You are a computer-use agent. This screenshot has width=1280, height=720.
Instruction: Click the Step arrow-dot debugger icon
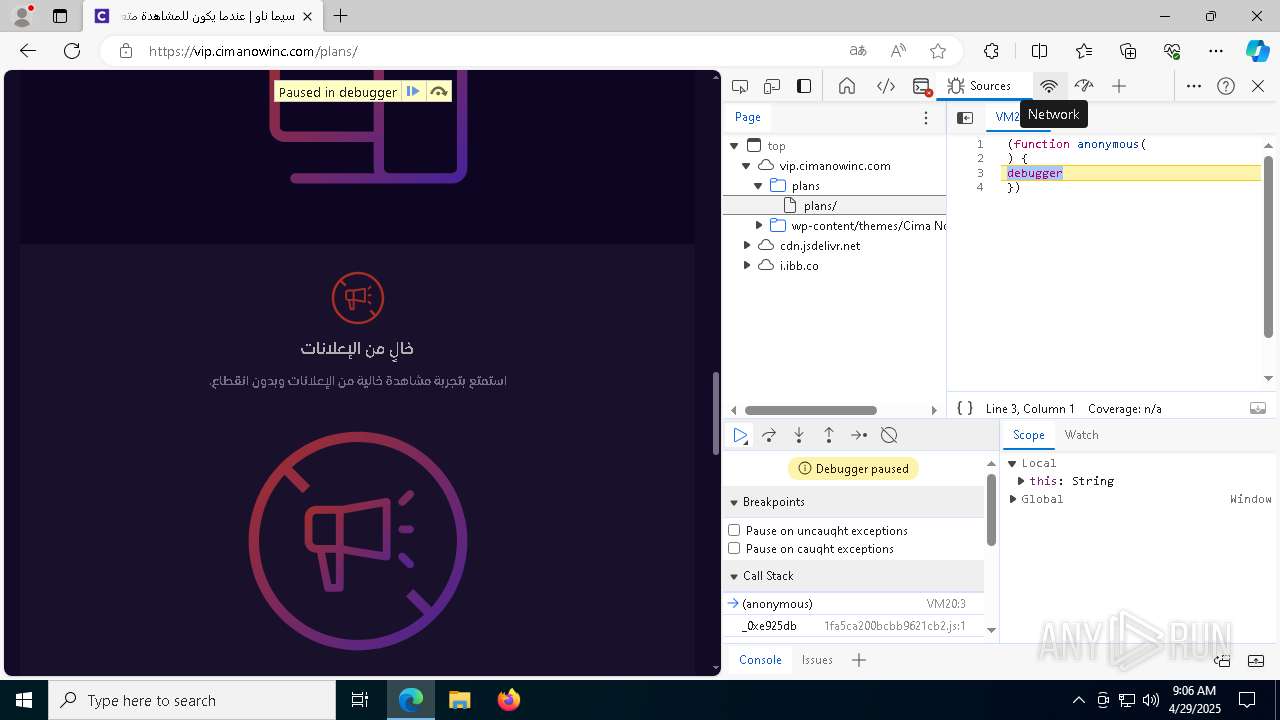[x=859, y=435]
